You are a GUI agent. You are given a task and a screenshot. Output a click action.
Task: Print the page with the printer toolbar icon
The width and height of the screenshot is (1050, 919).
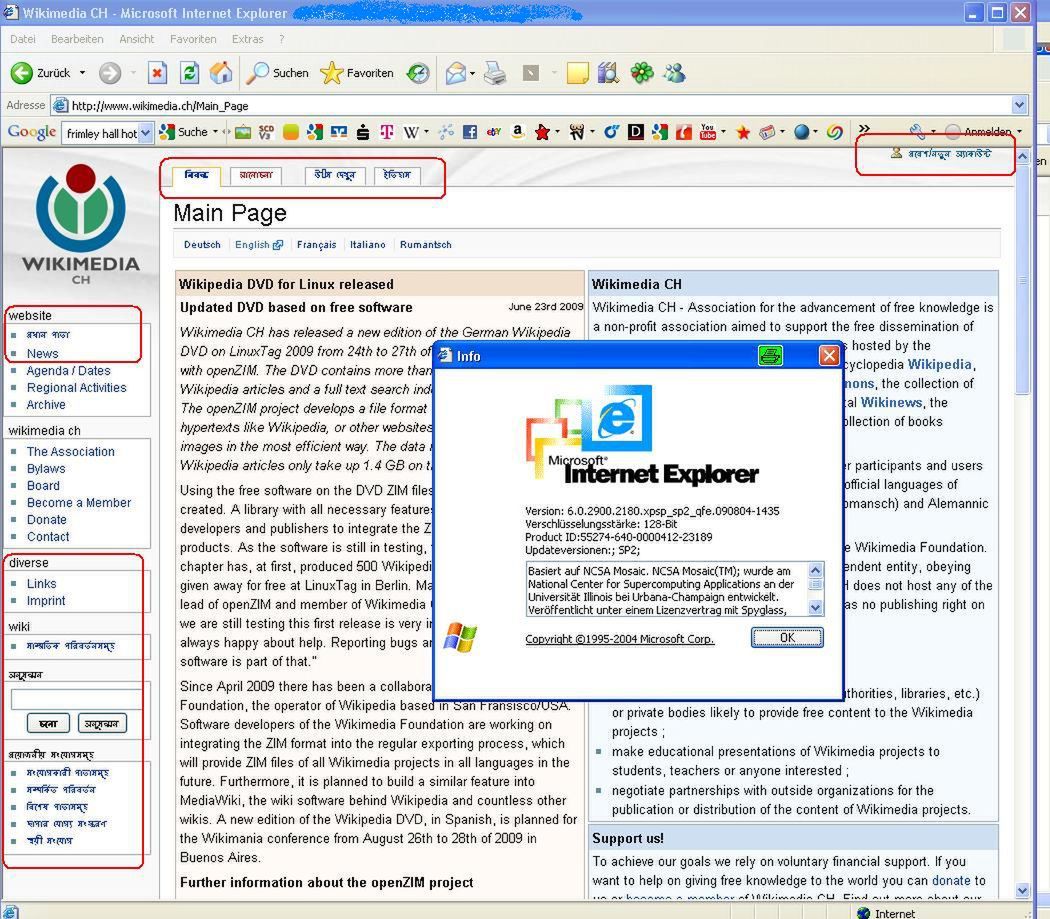495,73
